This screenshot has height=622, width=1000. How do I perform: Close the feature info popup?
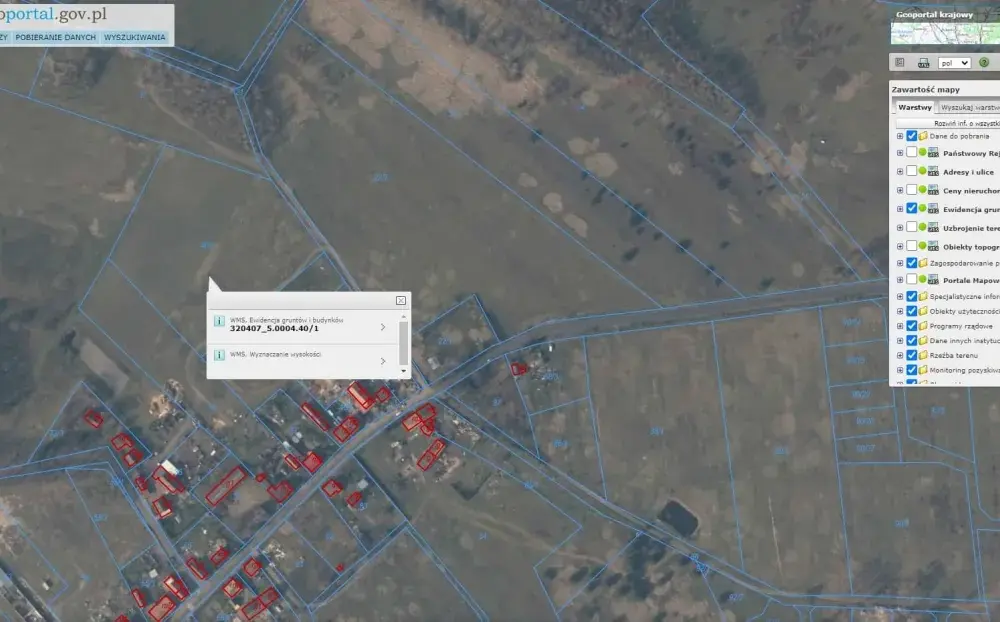[x=401, y=300]
